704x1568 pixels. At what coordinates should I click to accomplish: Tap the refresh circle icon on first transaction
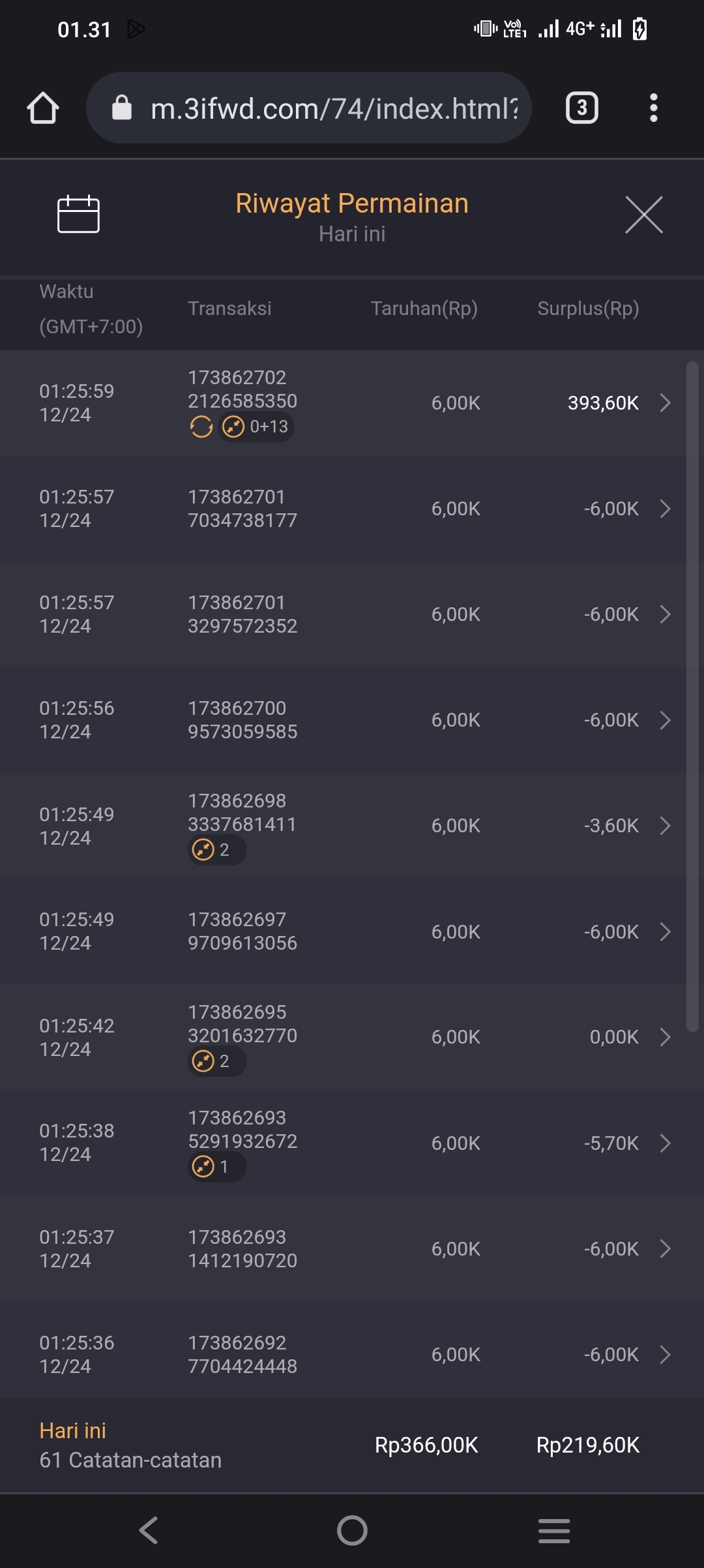[201, 427]
